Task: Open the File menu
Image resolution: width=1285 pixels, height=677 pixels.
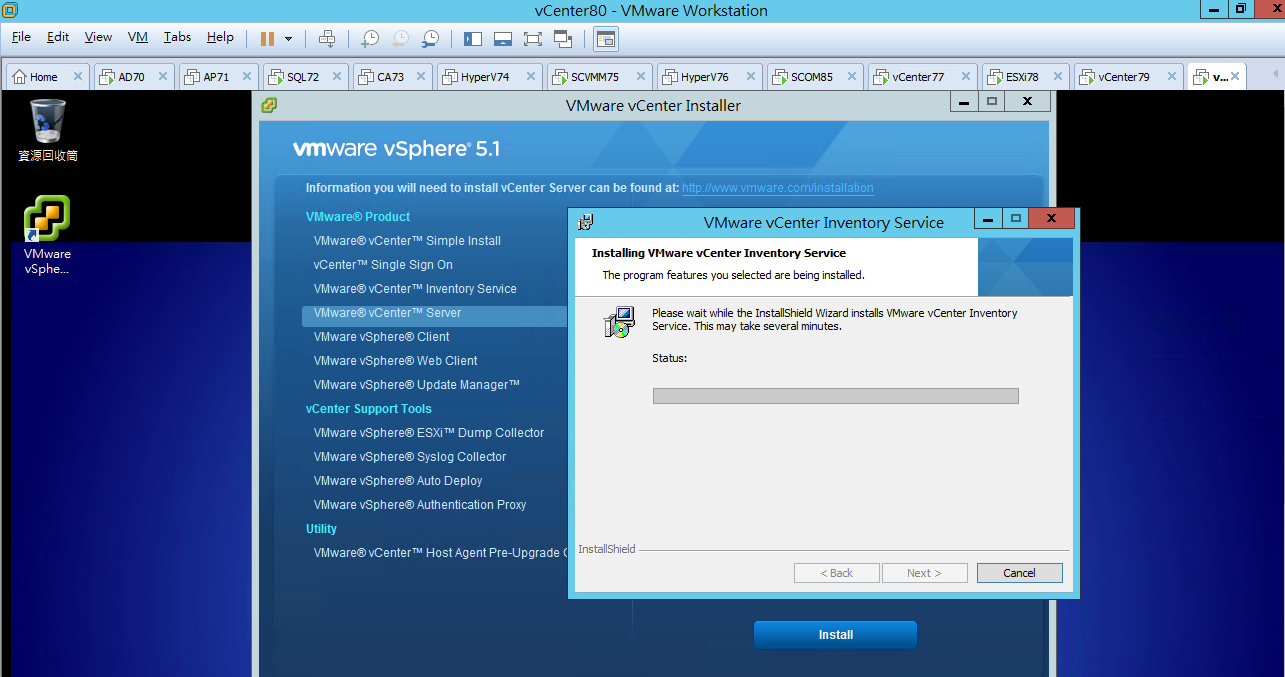Action: tap(21, 37)
